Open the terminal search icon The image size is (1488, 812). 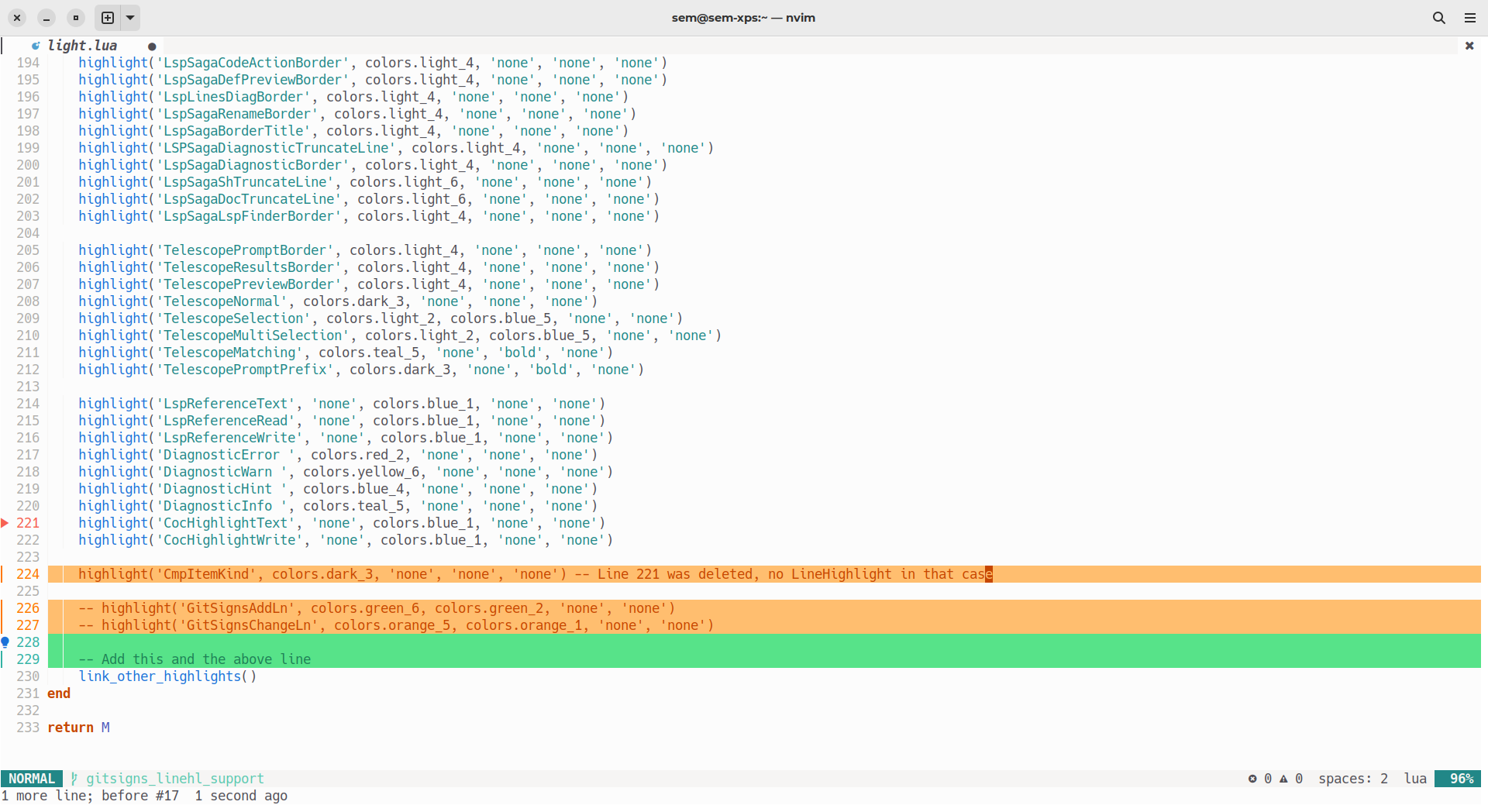pos(1439,17)
